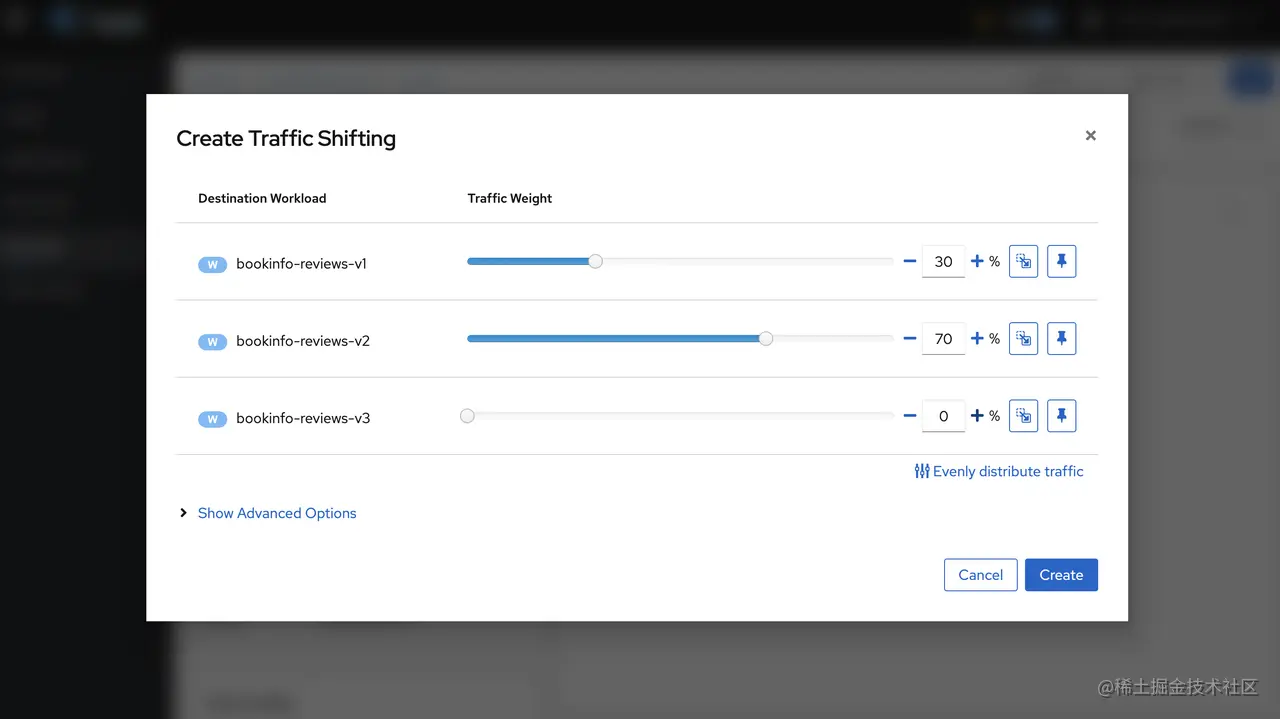The image size is (1280, 719).
Task: Click Evenly distribute traffic link
Action: point(999,471)
